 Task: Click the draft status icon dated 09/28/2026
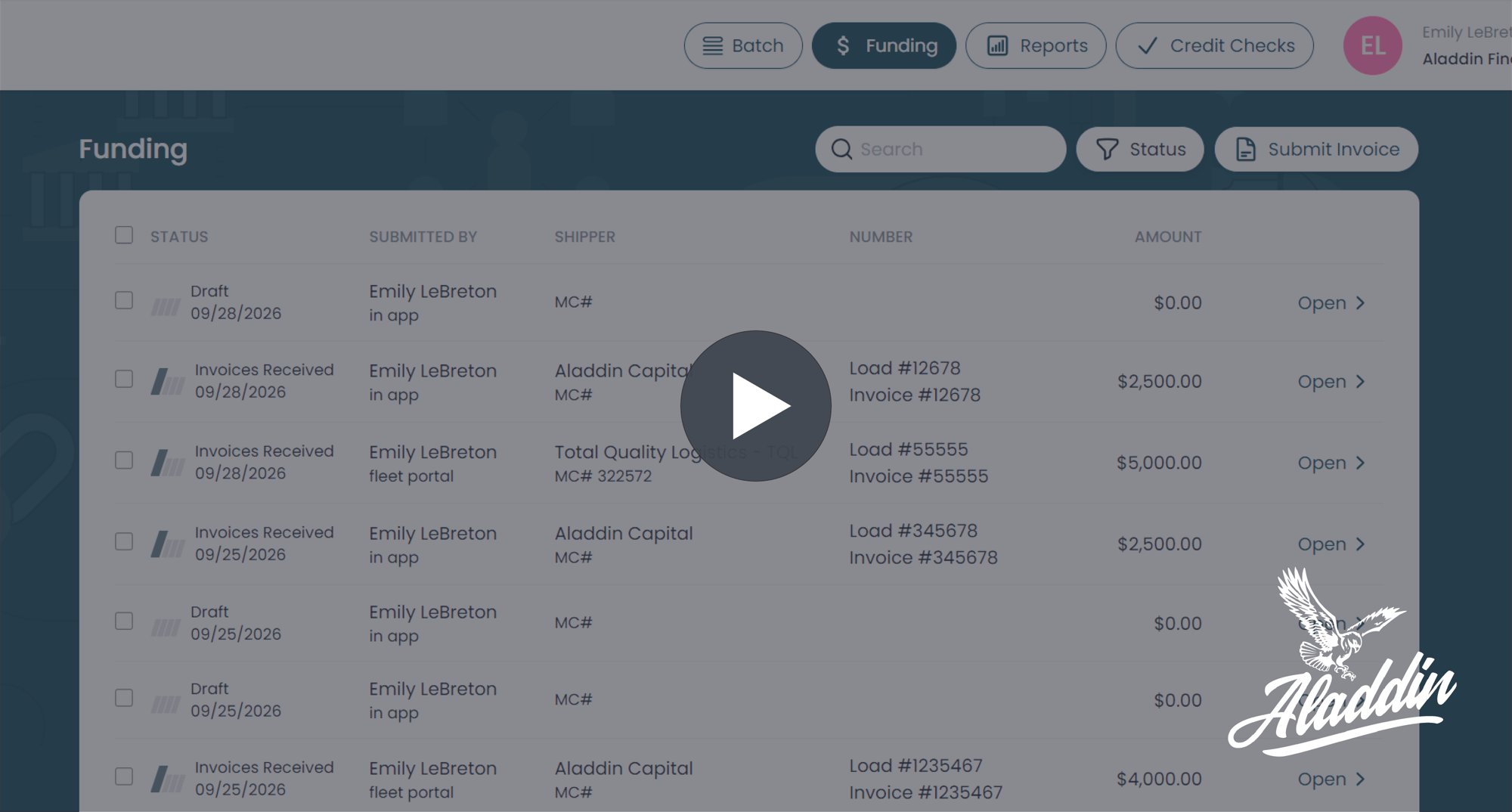(166, 307)
